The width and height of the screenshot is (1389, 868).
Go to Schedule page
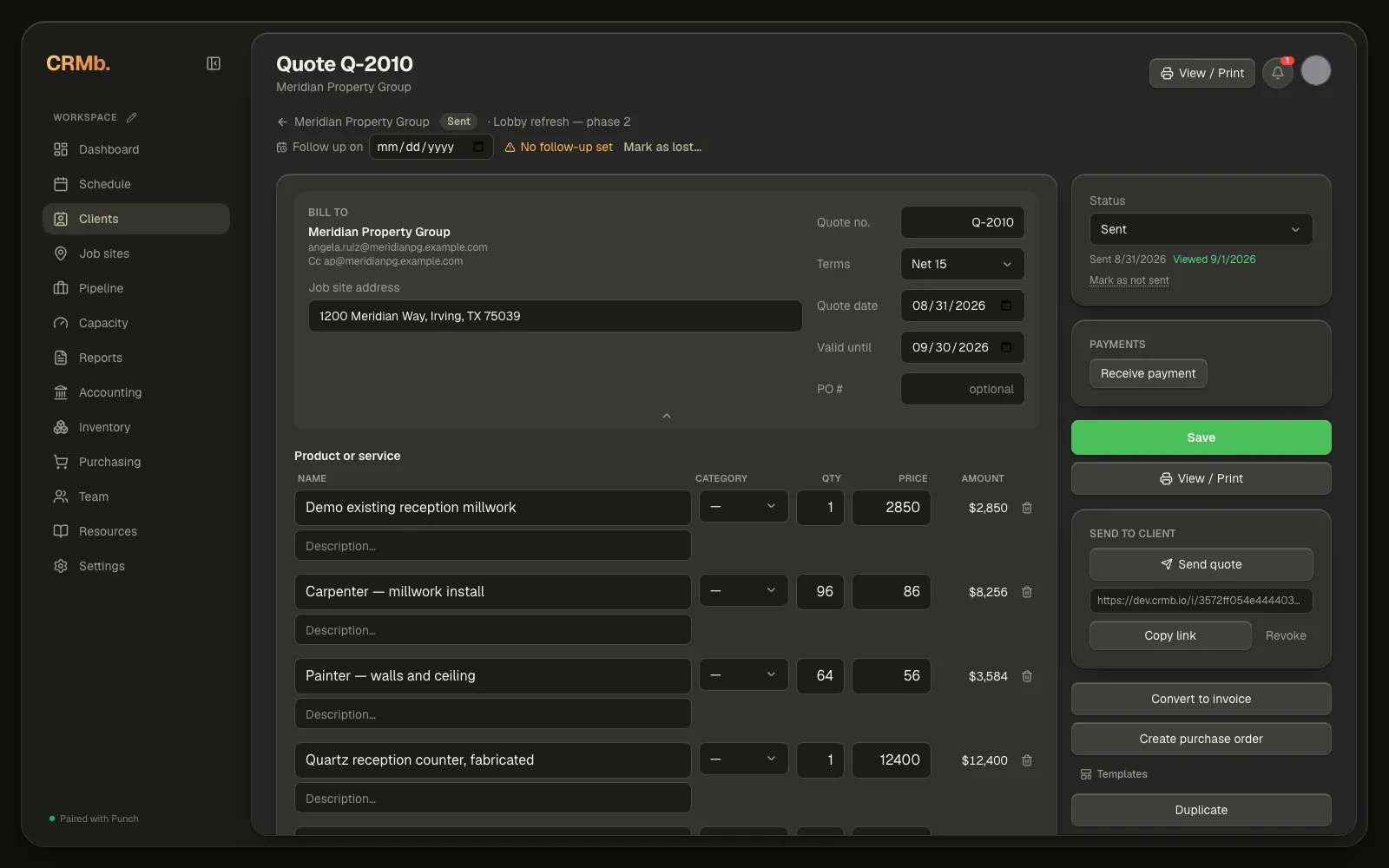click(136, 184)
